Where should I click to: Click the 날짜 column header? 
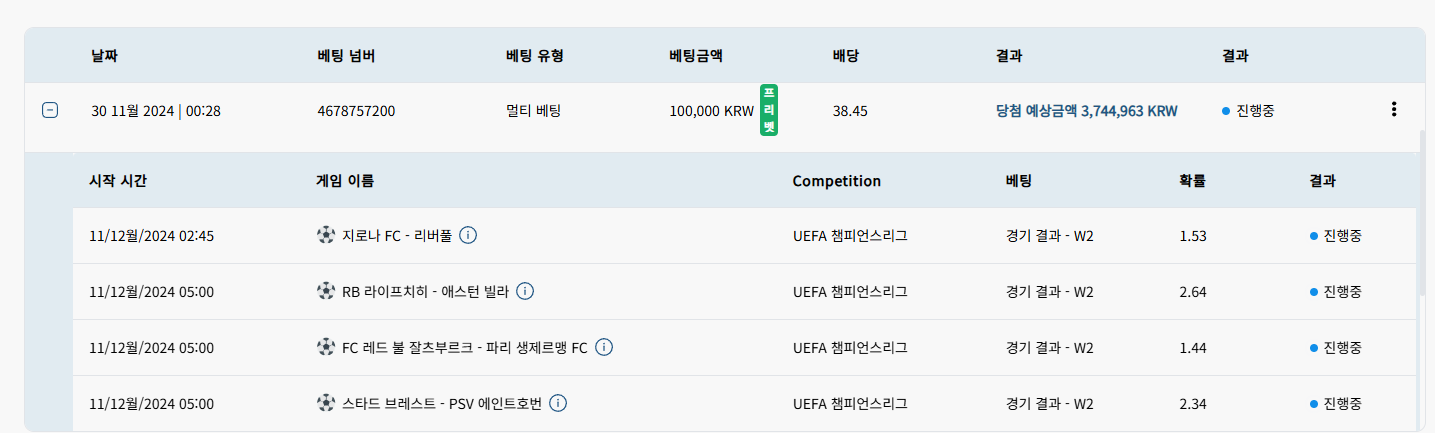[x=104, y=56]
